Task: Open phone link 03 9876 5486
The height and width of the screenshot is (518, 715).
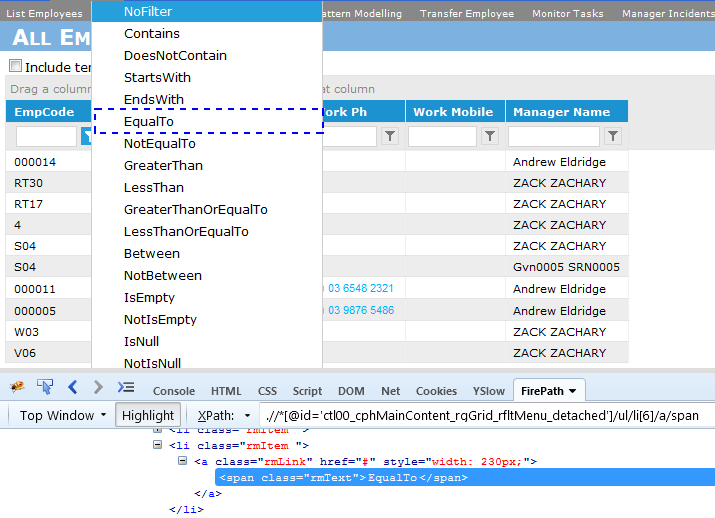Action: (361, 310)
